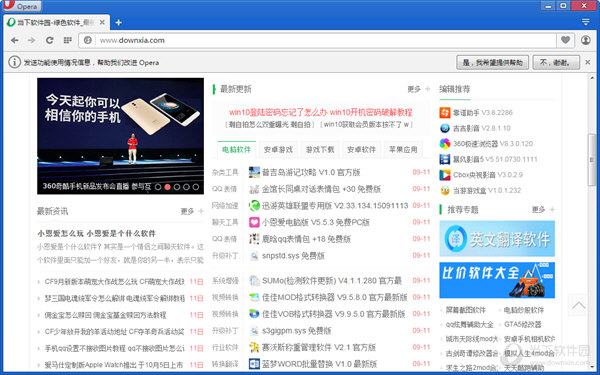Viewport: 600px width, 375px height.
Task: Expand 更多 in 最新资讯 section
Action: coord(192,211)
